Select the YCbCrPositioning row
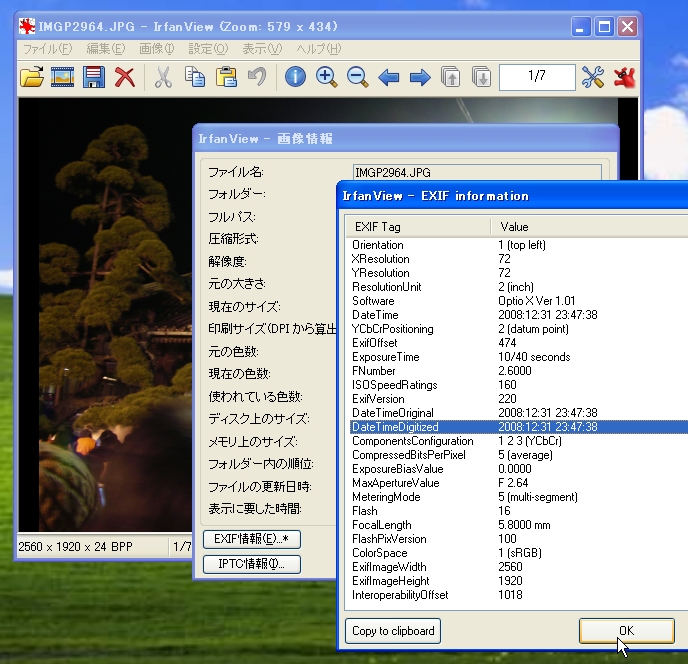The width and height of the screenshot is (688, 664). click(x=519, y=329)
